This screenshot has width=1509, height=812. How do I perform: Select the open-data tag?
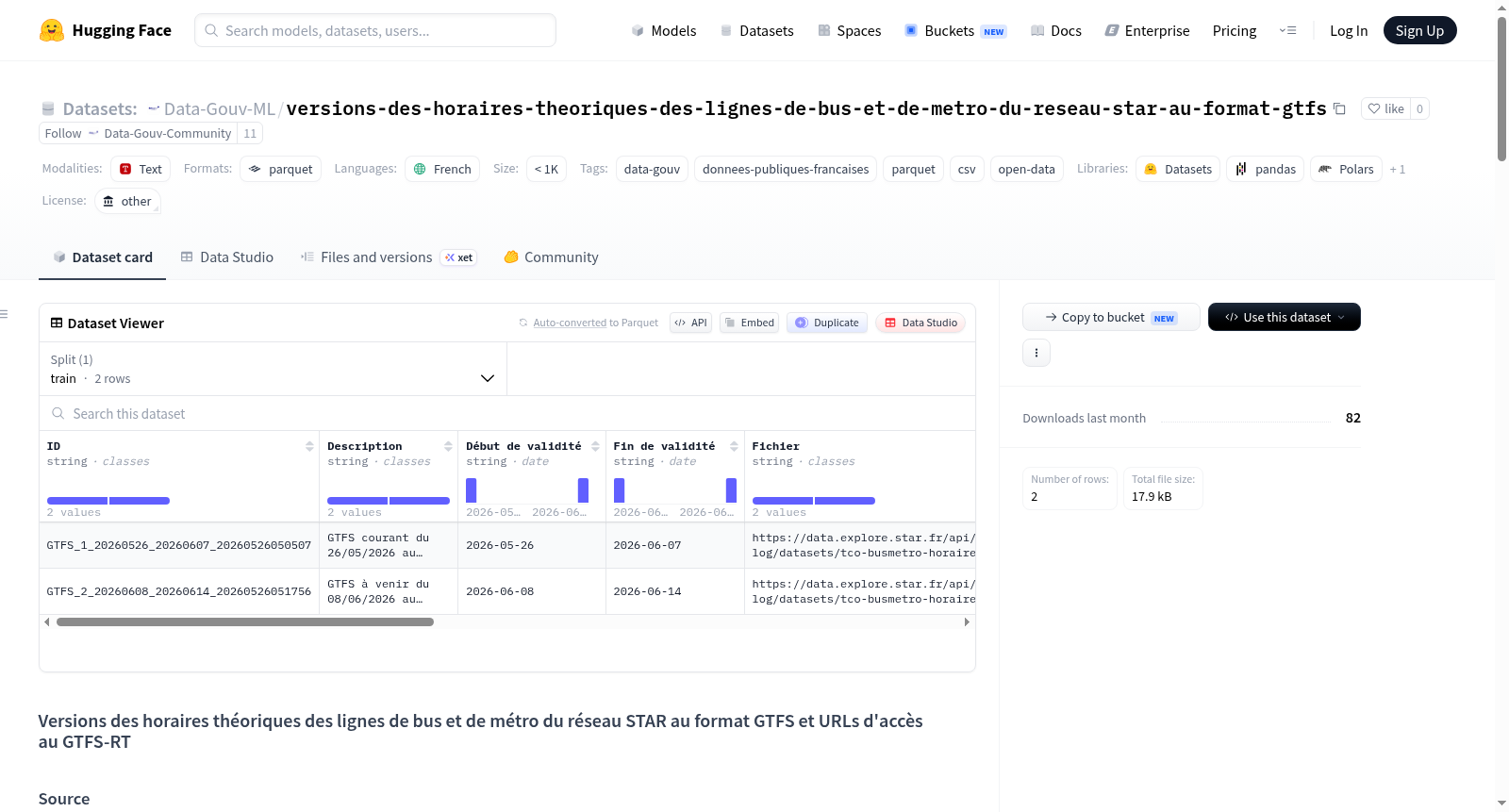click(x=1026, y=169)
